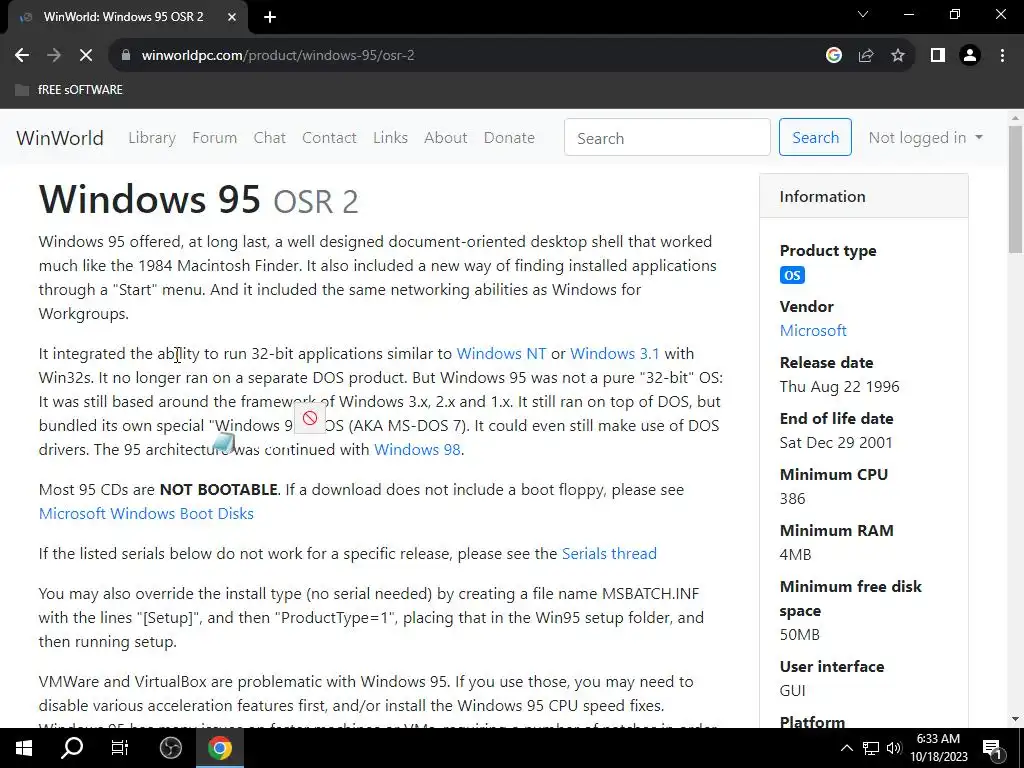
Task: View site information via lock icon
Action: click(x=126, y=56)
